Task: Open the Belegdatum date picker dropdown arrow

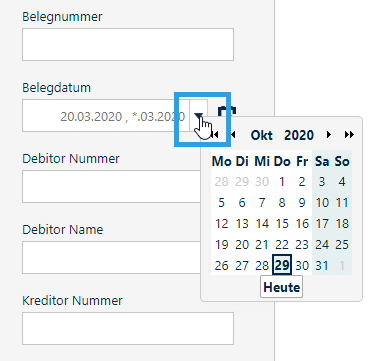Action: pos(199,115)
